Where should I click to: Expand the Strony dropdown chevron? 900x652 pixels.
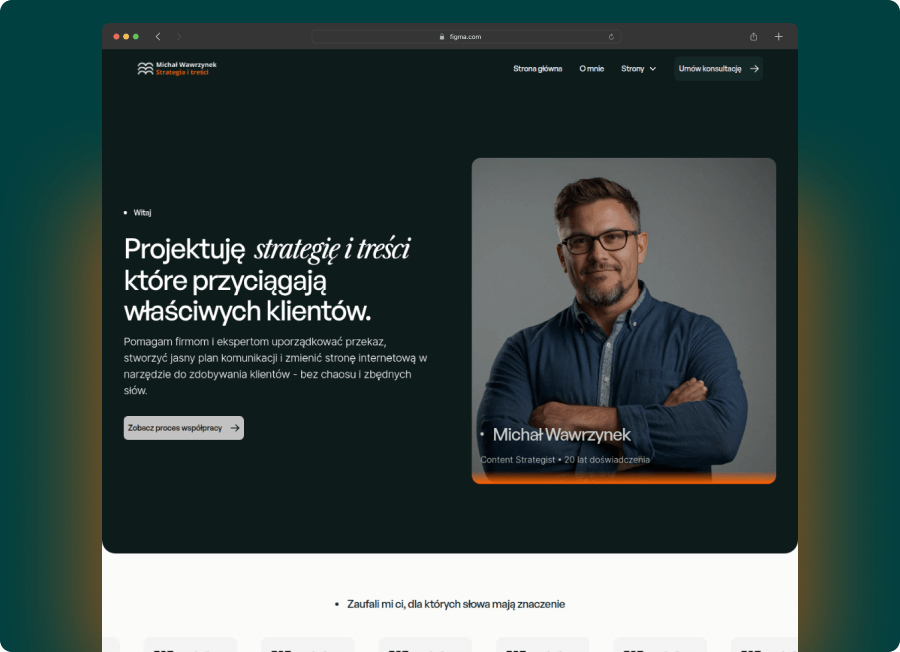(x=653, y=69)
